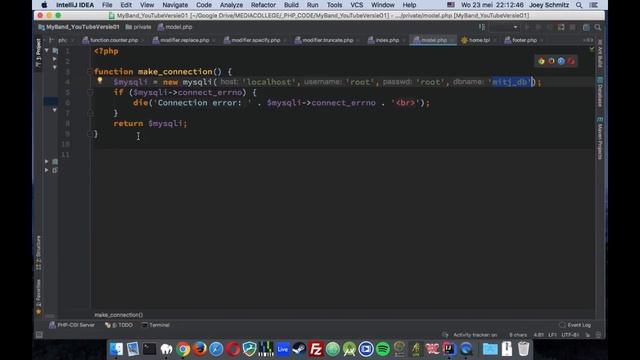Click 'localhost' host string in code
This screenshot has height=360, width=640.
click(269, 82)
